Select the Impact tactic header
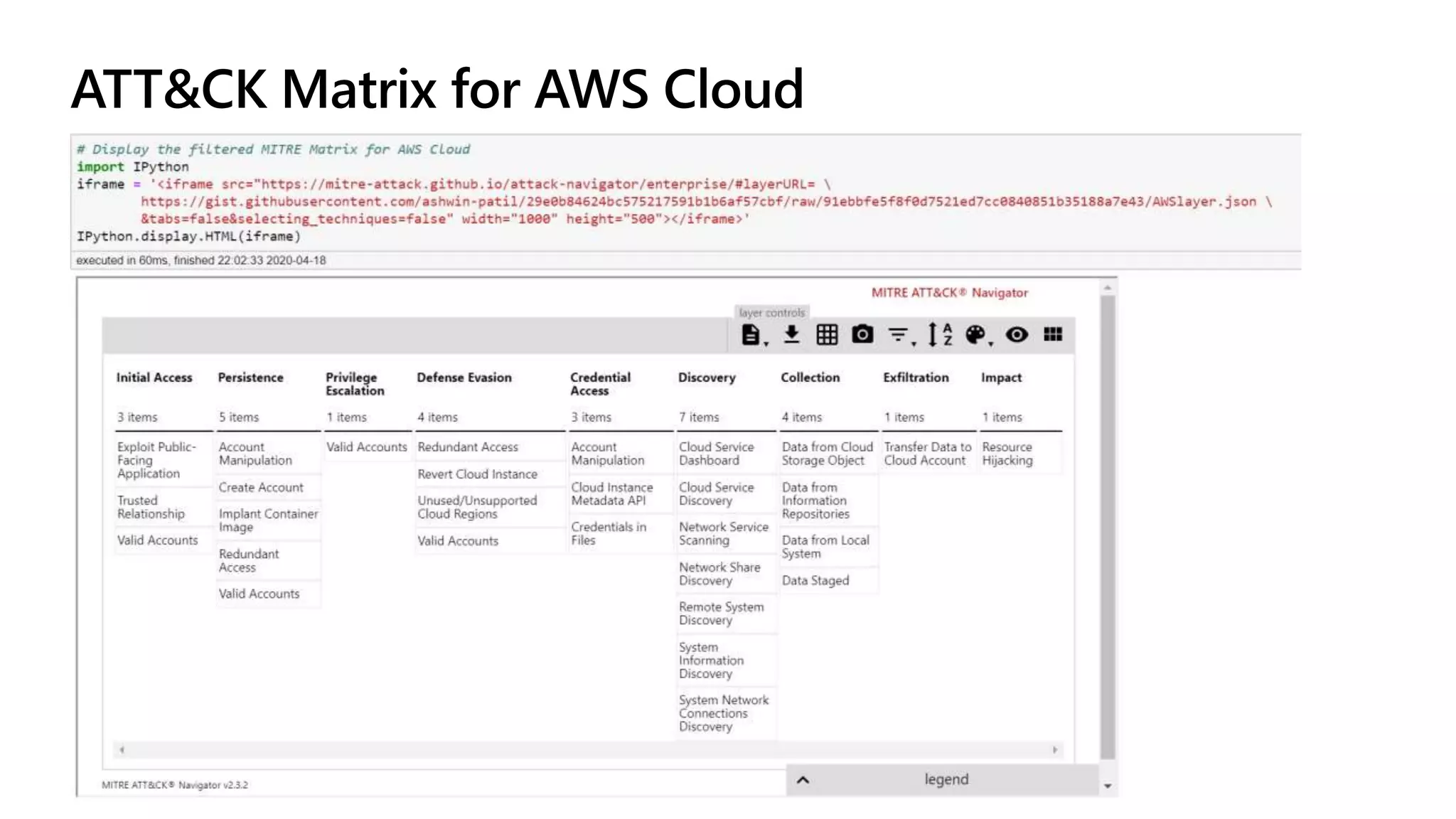 point(1001,378)
